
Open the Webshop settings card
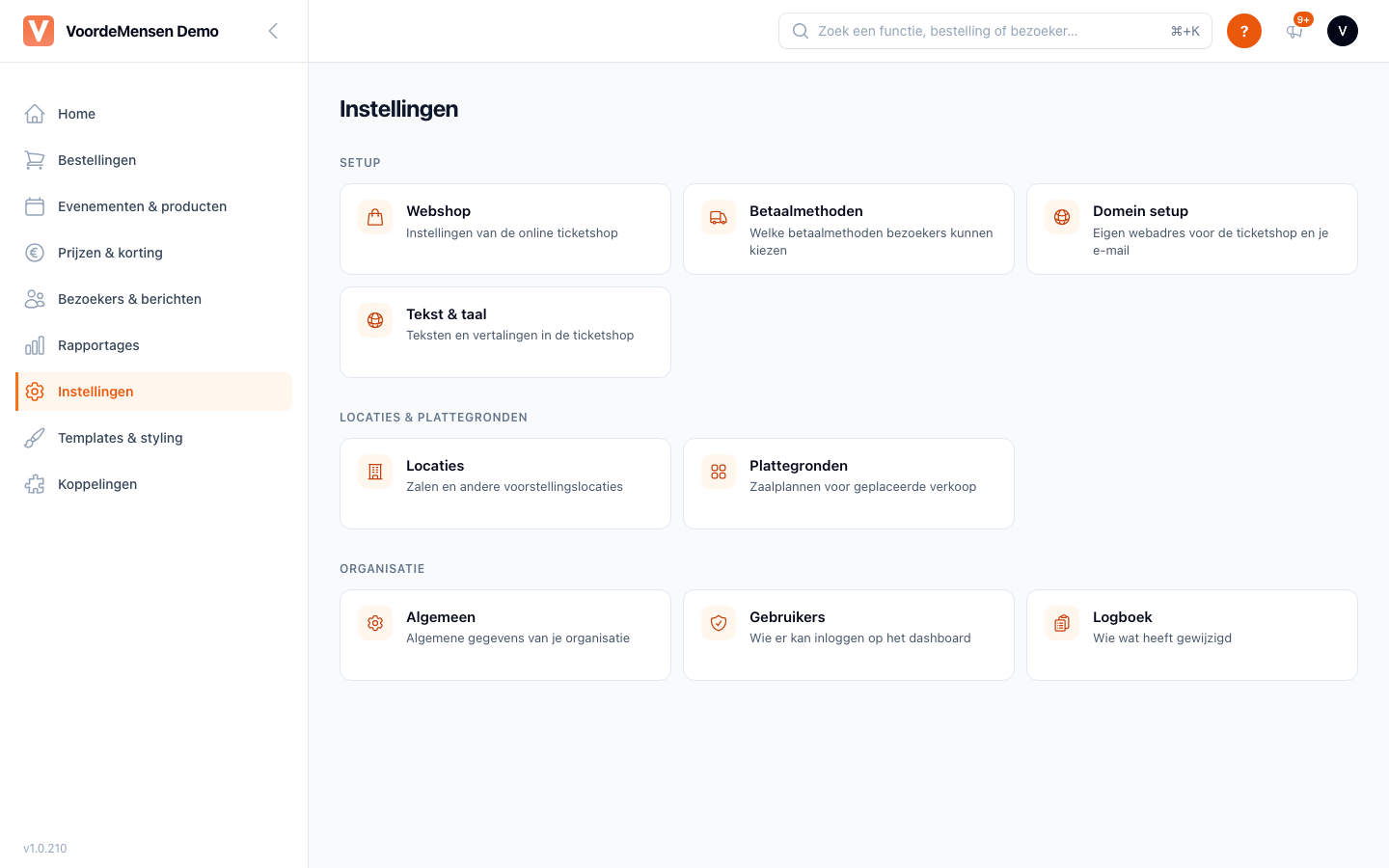[505, 230]
